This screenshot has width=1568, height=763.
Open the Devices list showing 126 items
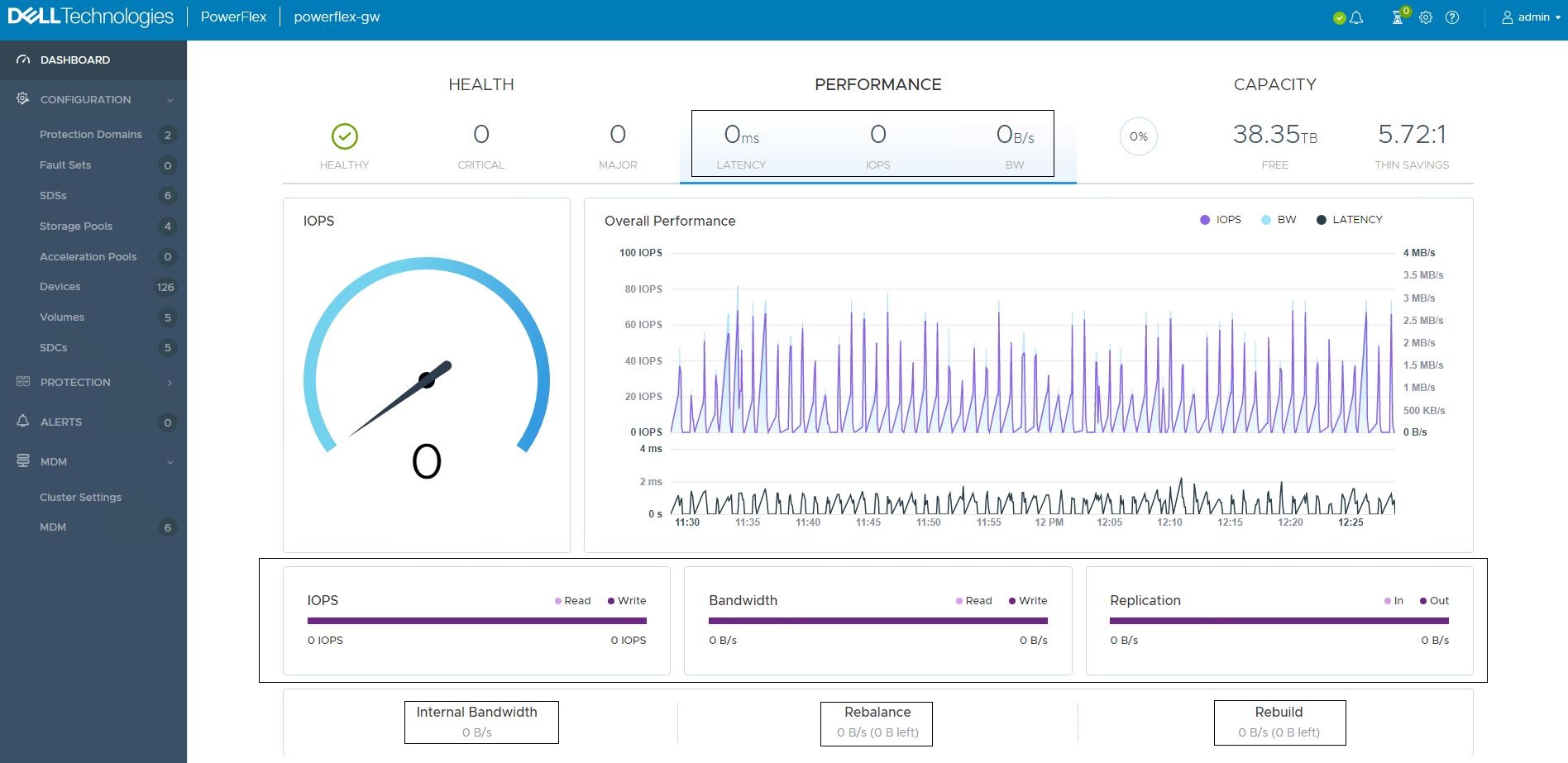point(60,286)
